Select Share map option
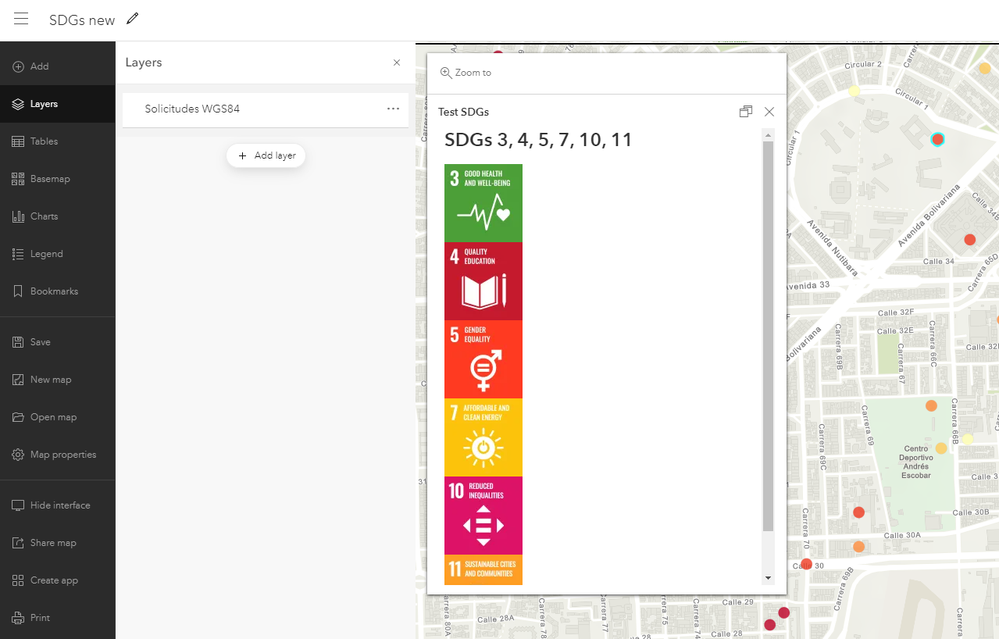999x639 pixels. [57, 543]
